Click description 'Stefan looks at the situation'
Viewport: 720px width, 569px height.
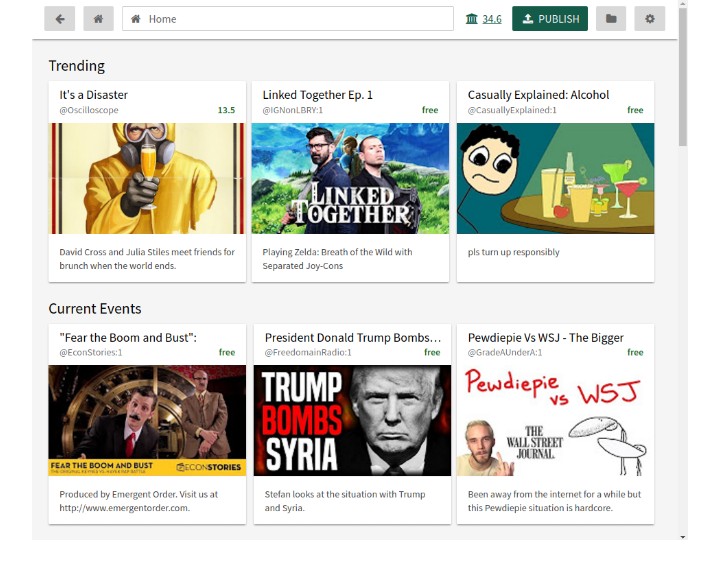[345, 501]
